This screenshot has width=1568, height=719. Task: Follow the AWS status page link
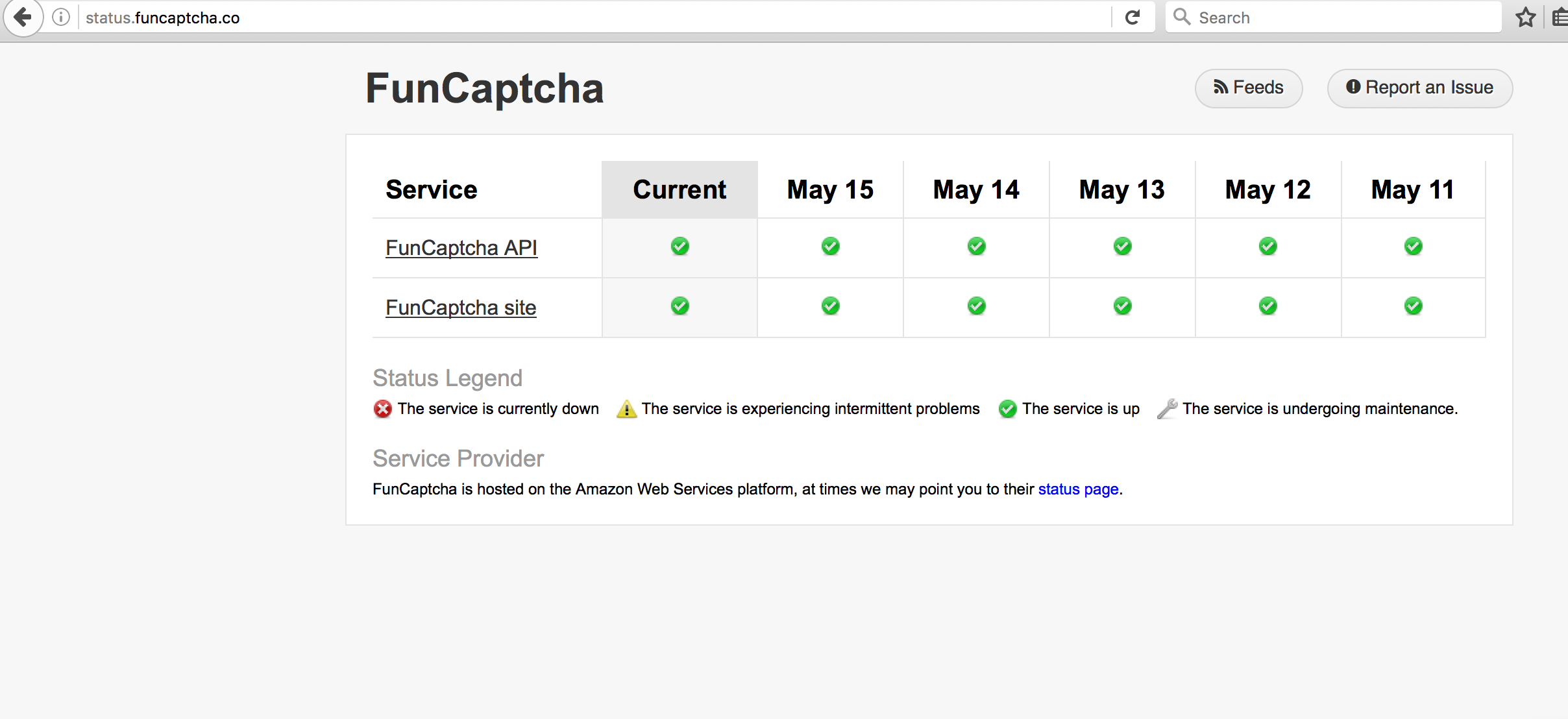point(1078,489)
